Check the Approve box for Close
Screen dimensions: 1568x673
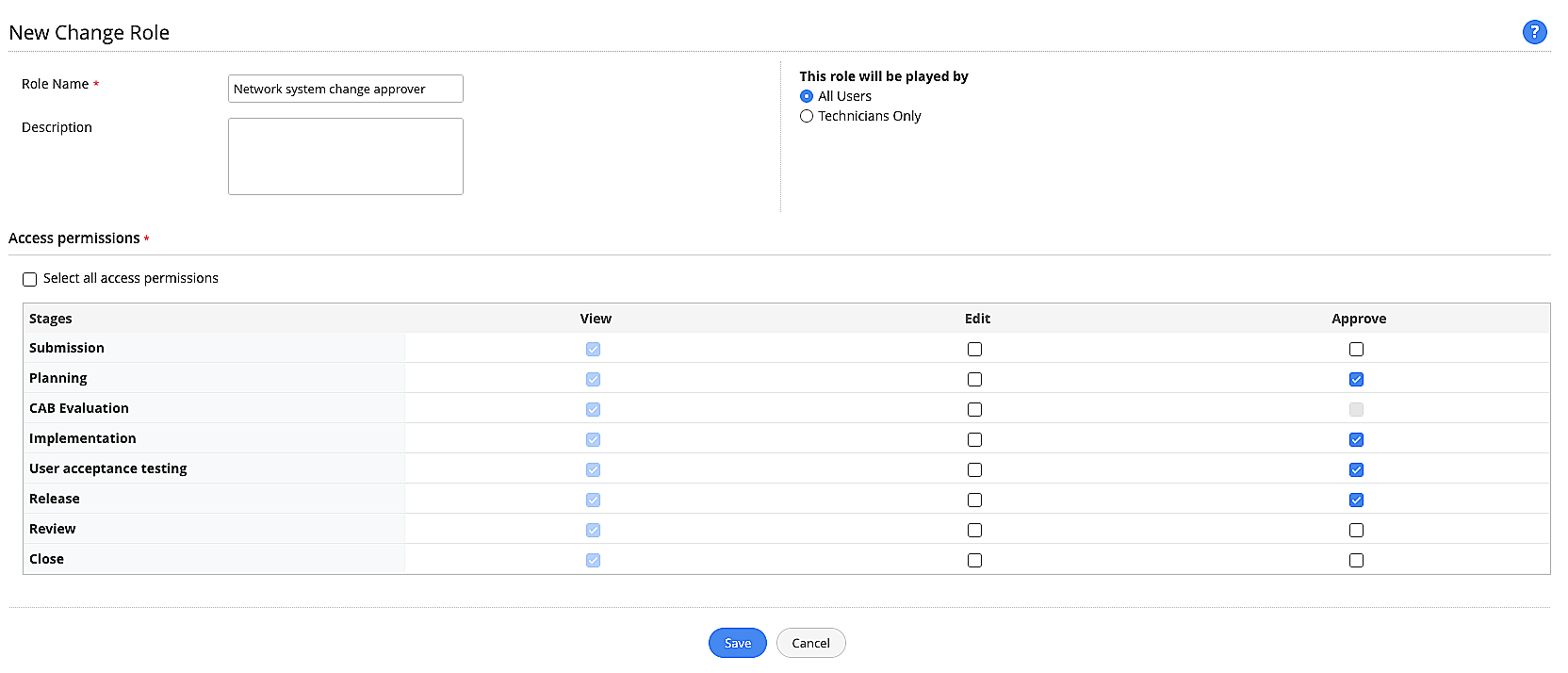point(1356,560)
